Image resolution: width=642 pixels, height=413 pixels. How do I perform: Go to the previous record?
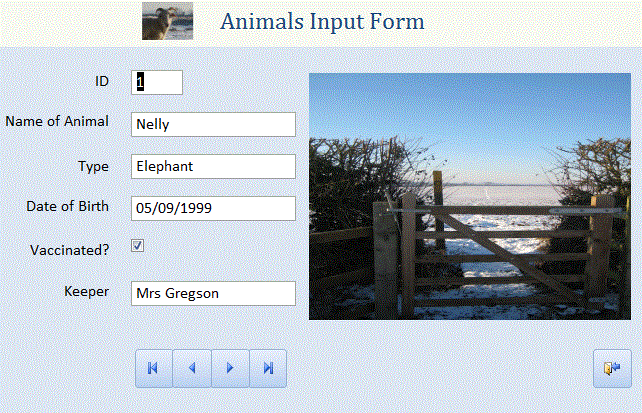[x=192, y=368]
